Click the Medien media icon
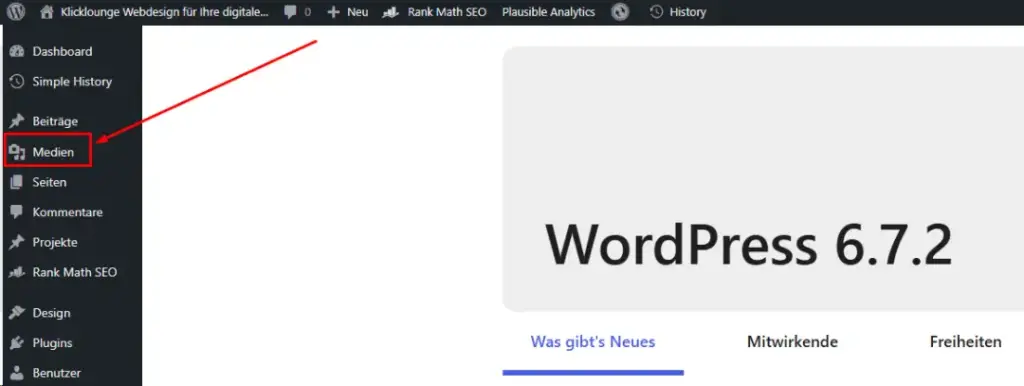 [17, 152]
